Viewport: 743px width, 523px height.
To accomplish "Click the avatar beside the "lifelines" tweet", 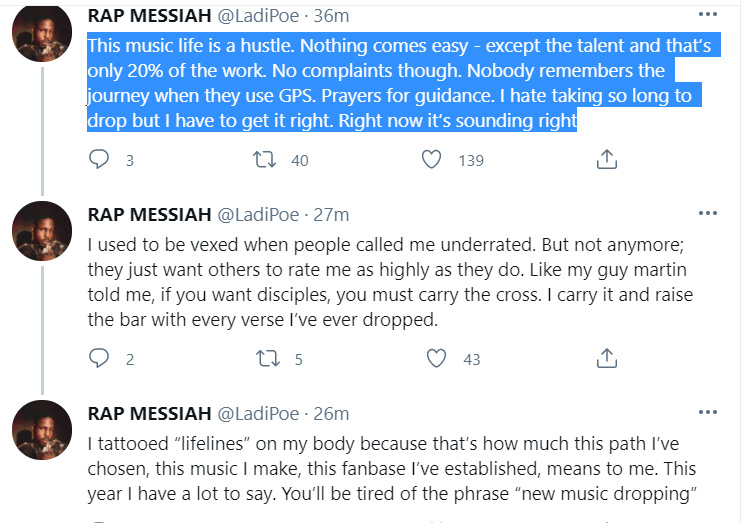I will pos(41,431).
